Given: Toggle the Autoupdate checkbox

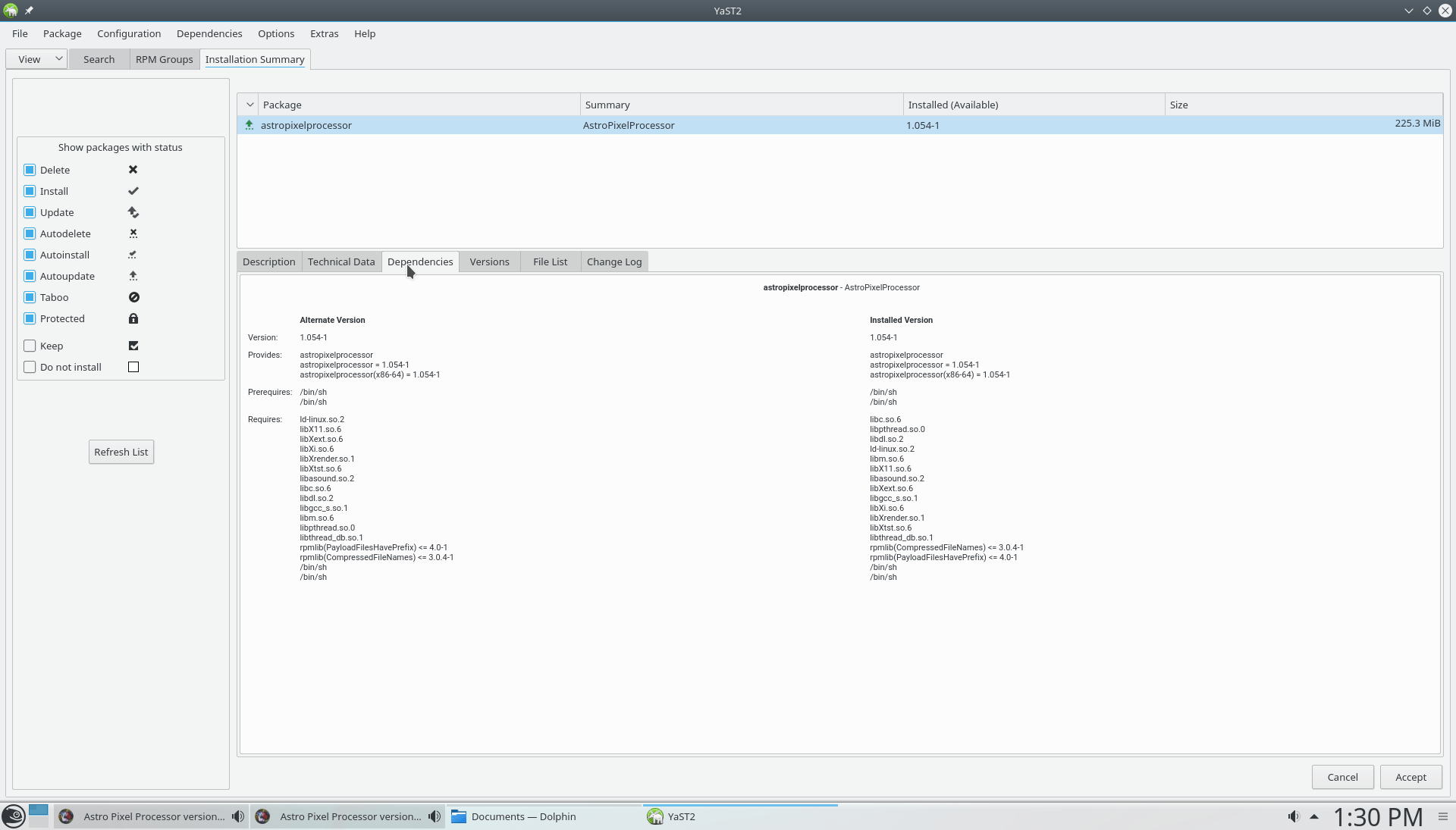Looking at the screenshot, I should tap(30, 276).
